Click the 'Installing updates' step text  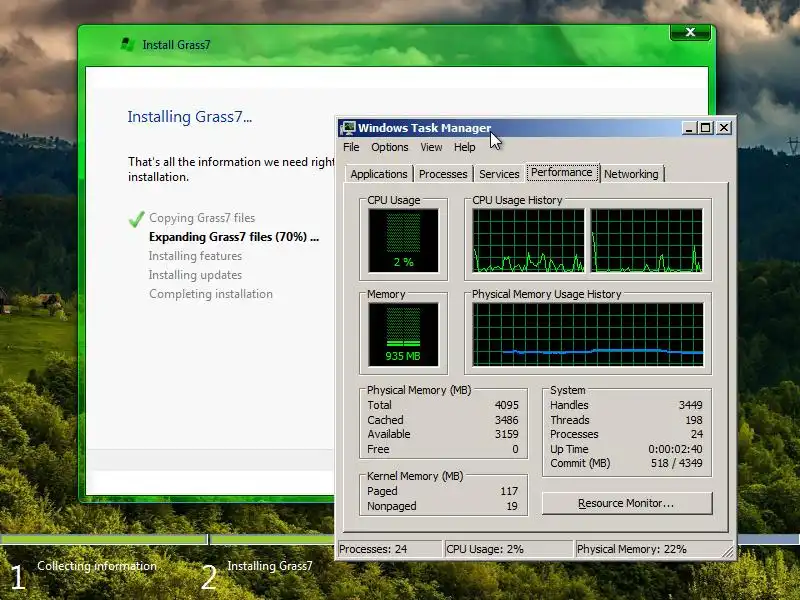coord(195,275)
